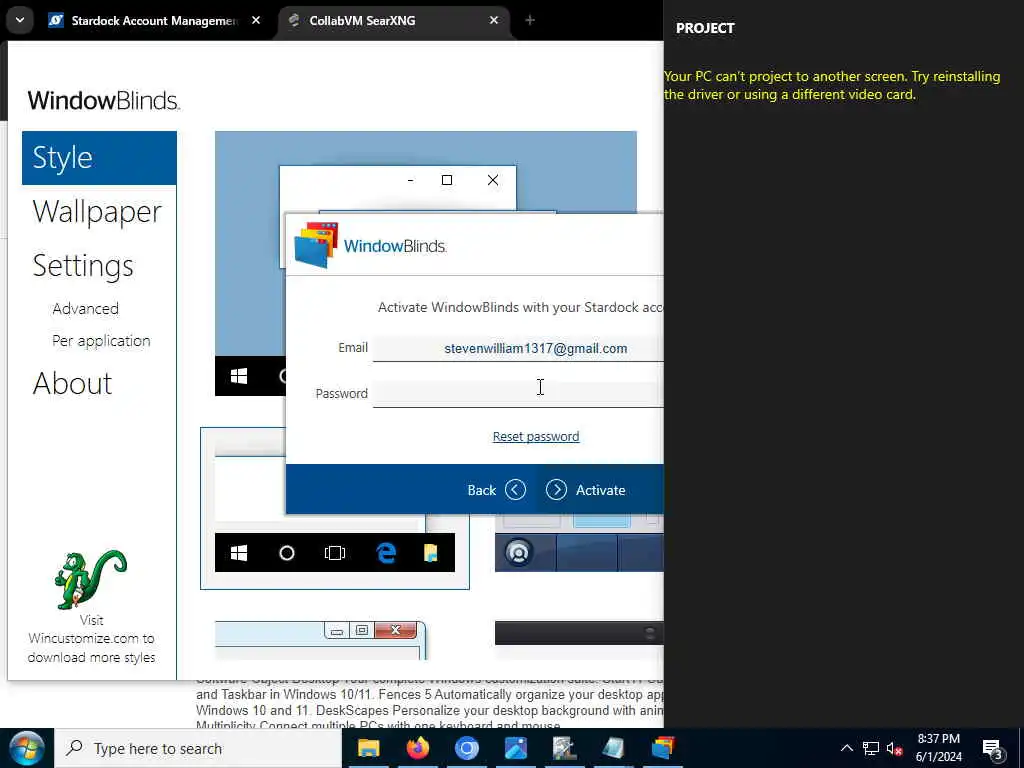Select the dark style thumbnail at bottom right
Image resolution: width=1024 pixels, height=768 pixels.
click(x=579, y=633)
